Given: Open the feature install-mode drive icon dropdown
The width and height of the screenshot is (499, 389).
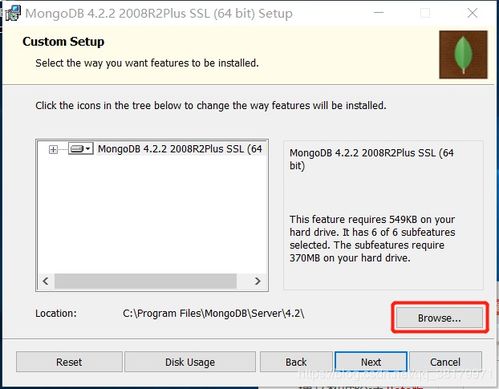Looking at the screenshot, I should tap(80, 149).
